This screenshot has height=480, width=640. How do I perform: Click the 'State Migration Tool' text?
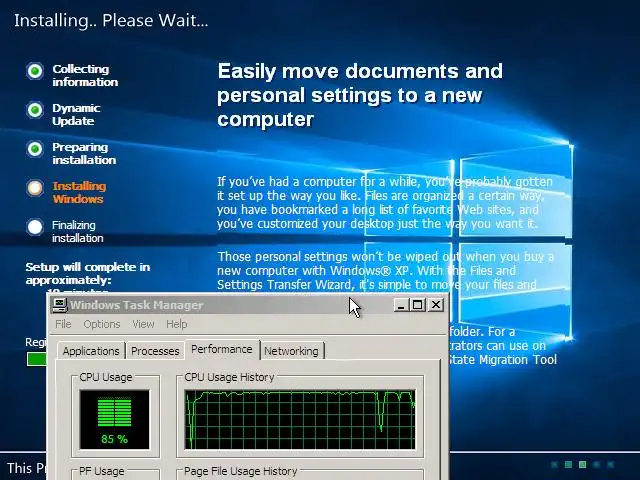[502, 360]
